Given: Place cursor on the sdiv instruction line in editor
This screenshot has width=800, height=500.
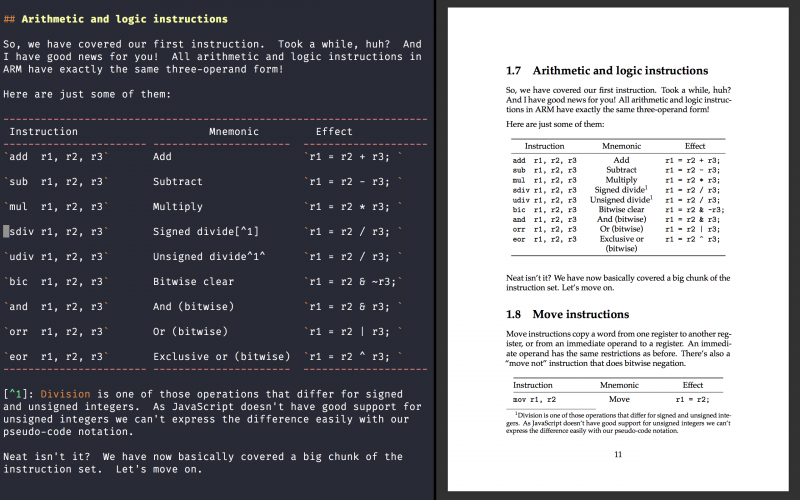Looking at the screenshot, I should point(56,232).
